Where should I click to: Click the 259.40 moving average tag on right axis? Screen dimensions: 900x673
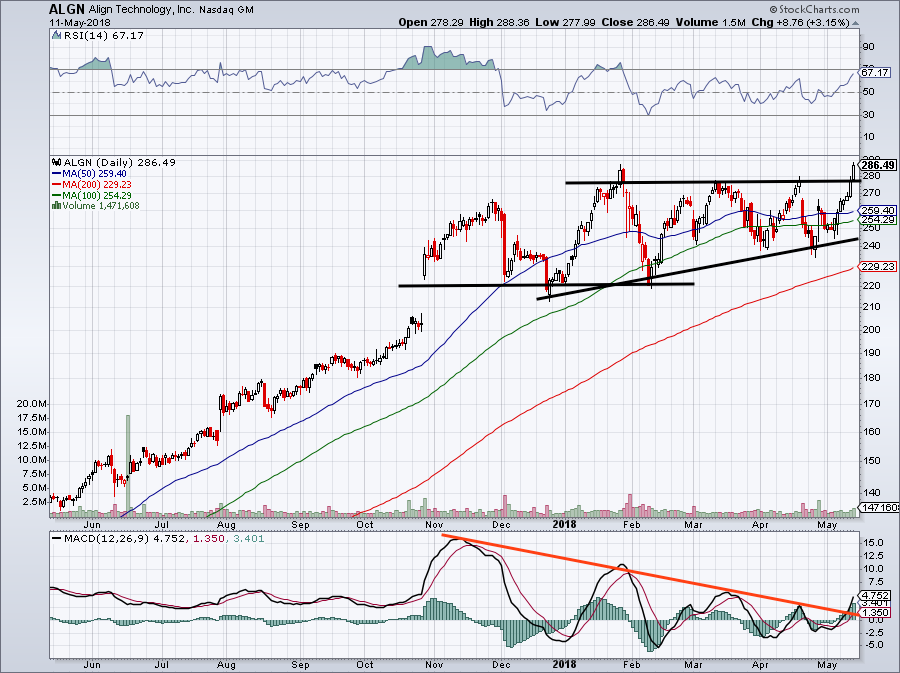coord(878,211)
